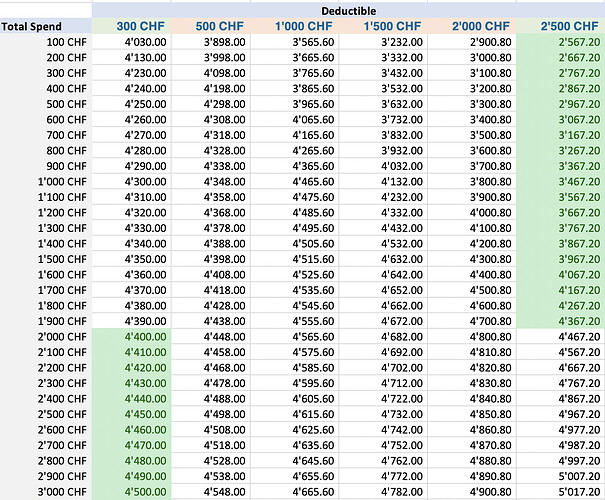The height and width of the screenshot is (500, 605).
Task: Select green cell showing 4'400.00
Action: (x=132, y=337)
